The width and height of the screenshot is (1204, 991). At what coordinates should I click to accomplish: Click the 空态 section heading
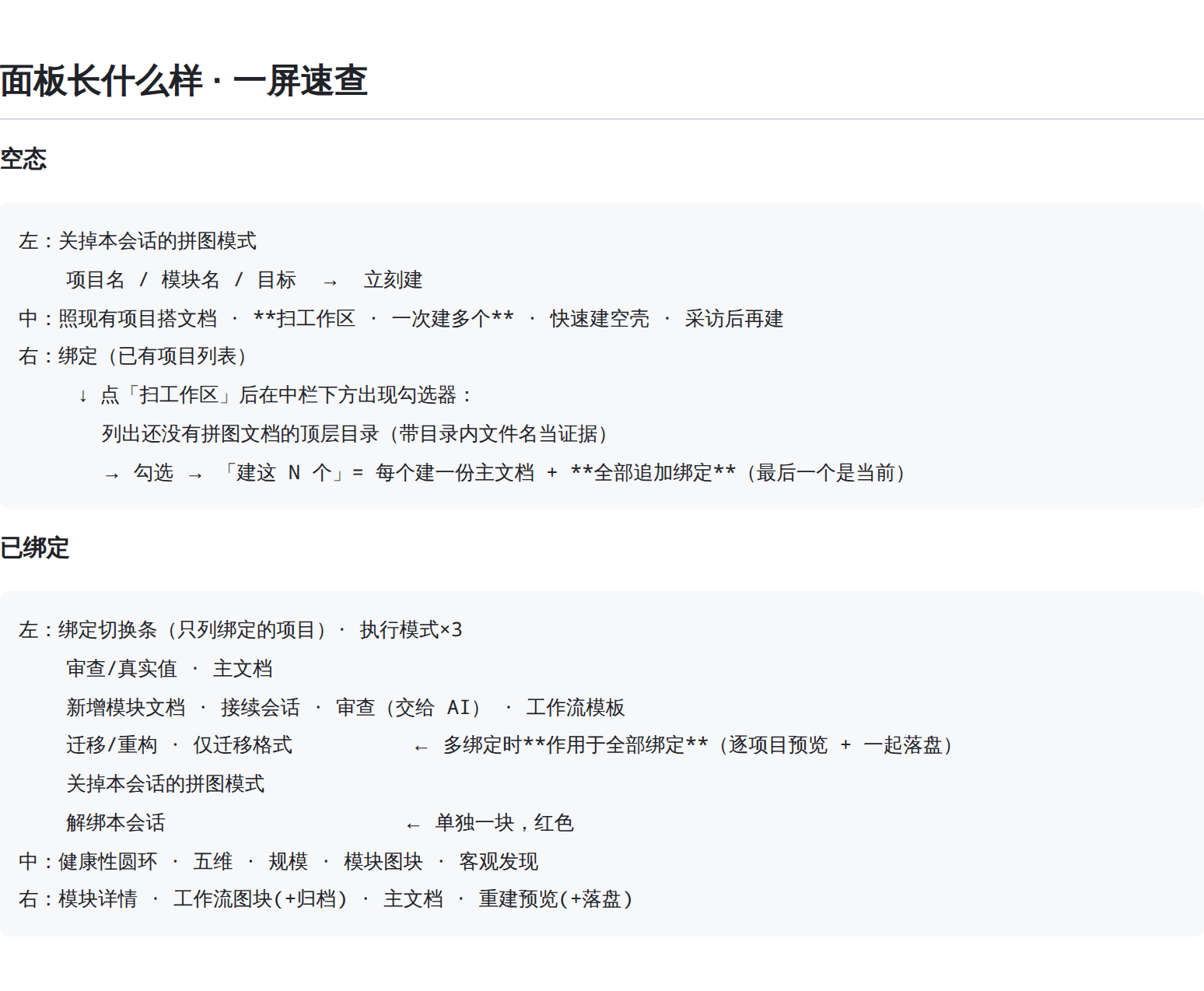[23, 159]
